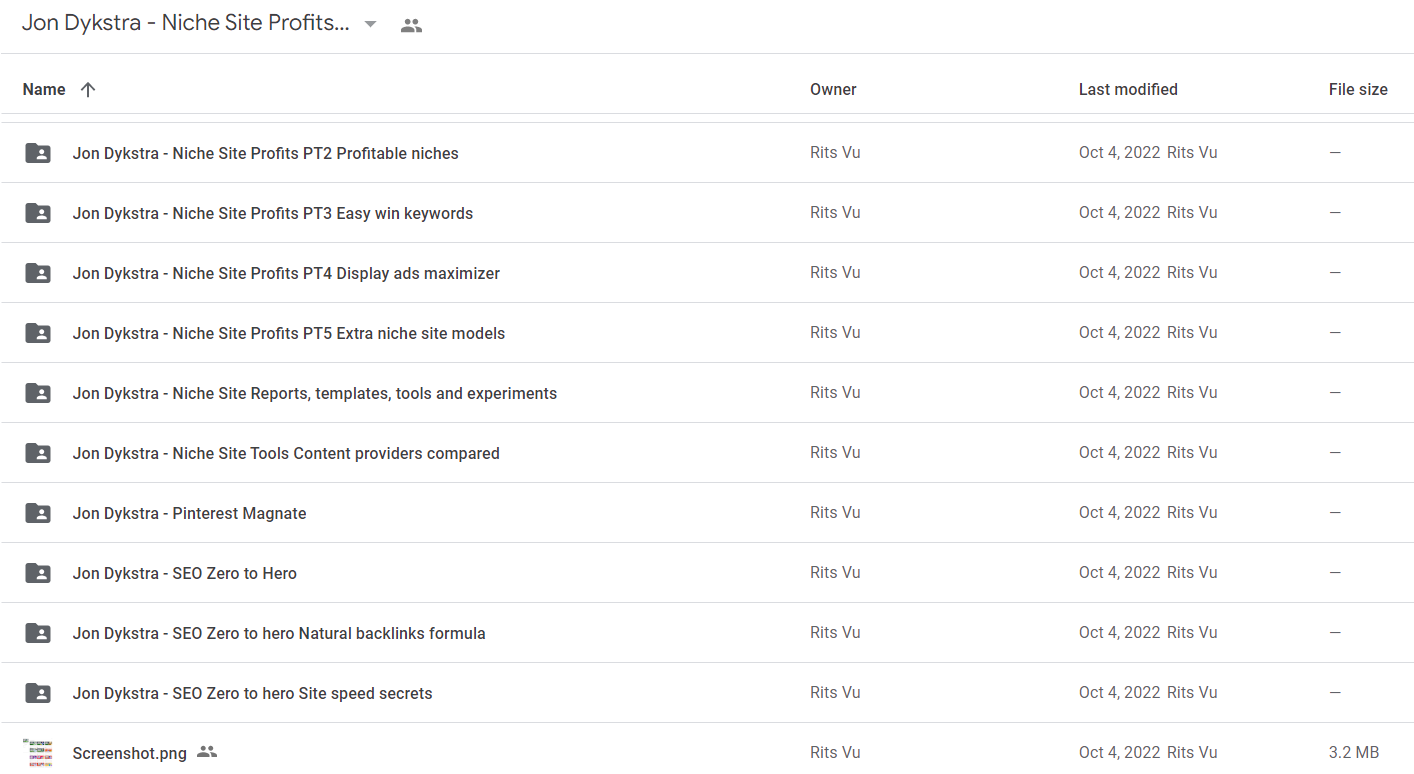1414x774 pixels.
Task: Reverse sort order with the up arrow
Action: pyautogui.click(x=88, y=89)
